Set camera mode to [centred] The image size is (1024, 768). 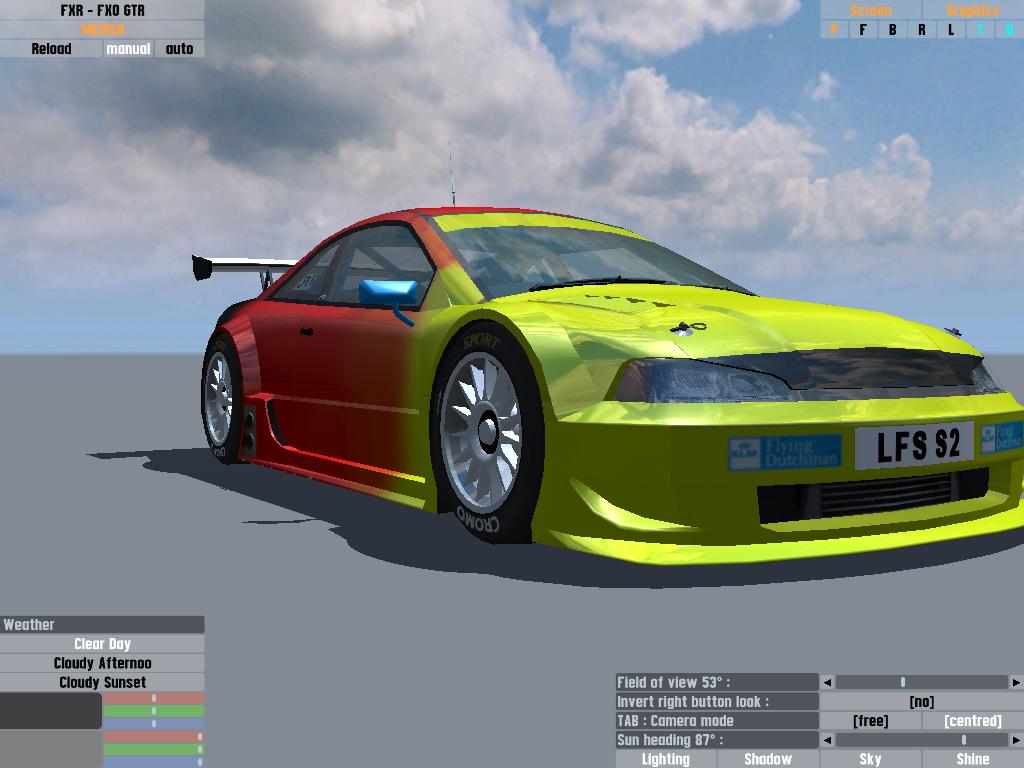[973, 720]
